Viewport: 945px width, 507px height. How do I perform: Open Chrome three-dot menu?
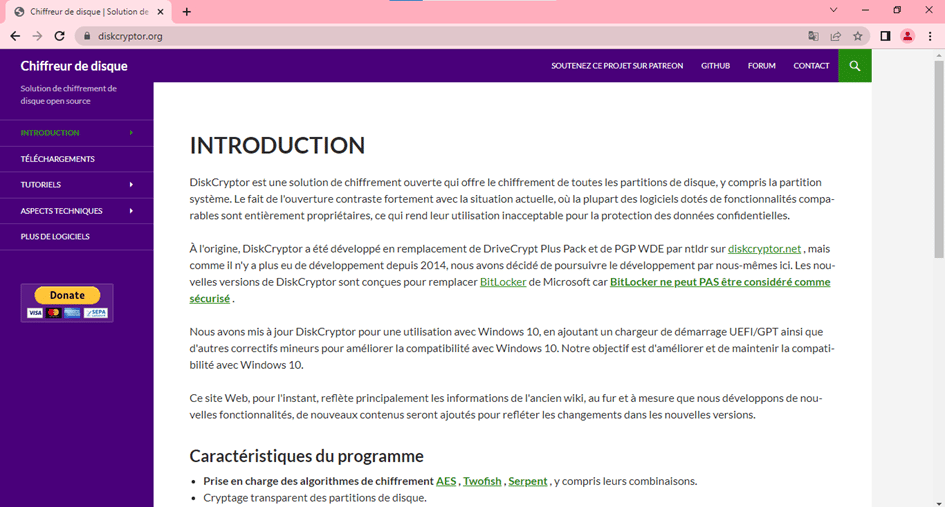pyautogui.click(x=930, y=36)
